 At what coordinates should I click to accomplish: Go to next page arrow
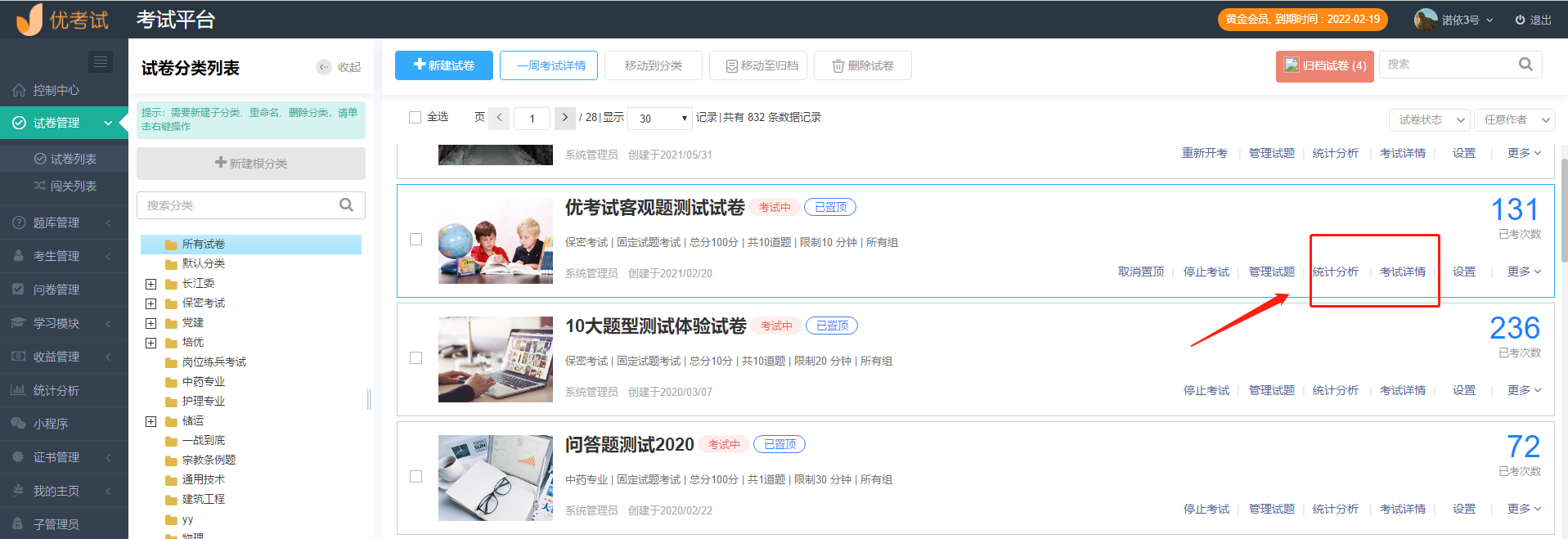(564, 118)
